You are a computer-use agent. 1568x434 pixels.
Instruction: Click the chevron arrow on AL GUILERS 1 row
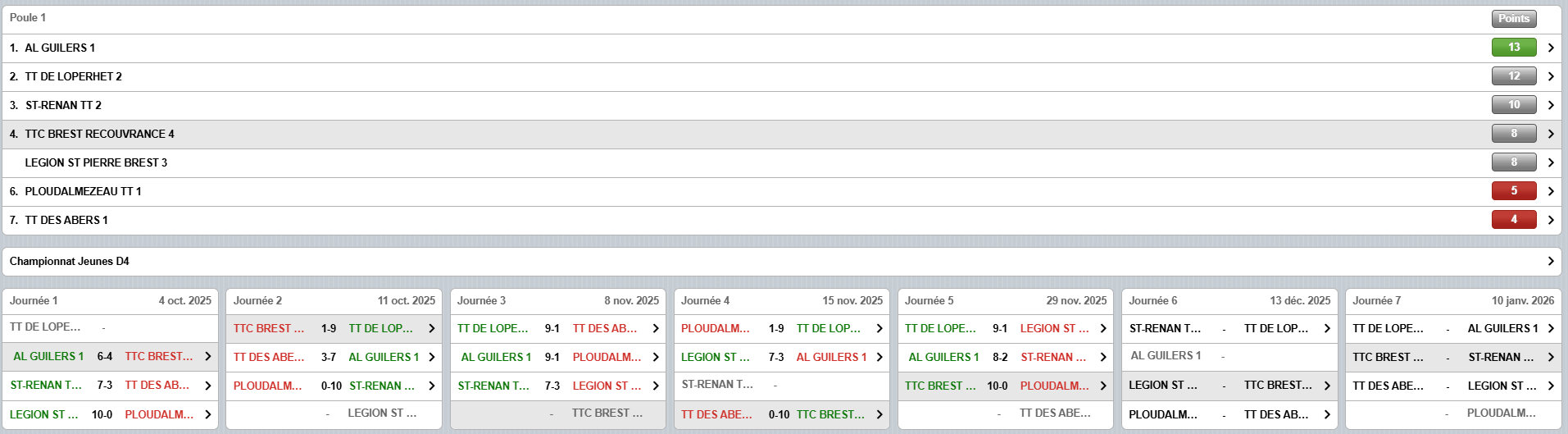coord(1550,48)
